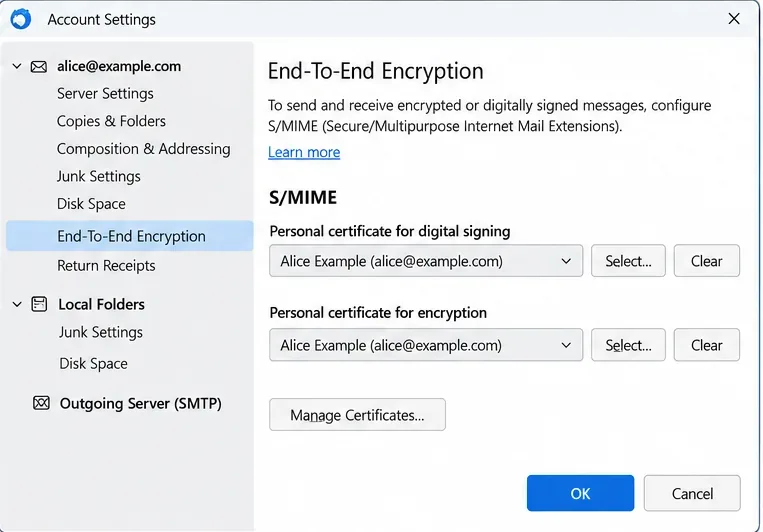Open Return Receipts settings
763x532 pixels.
(107, 266)
